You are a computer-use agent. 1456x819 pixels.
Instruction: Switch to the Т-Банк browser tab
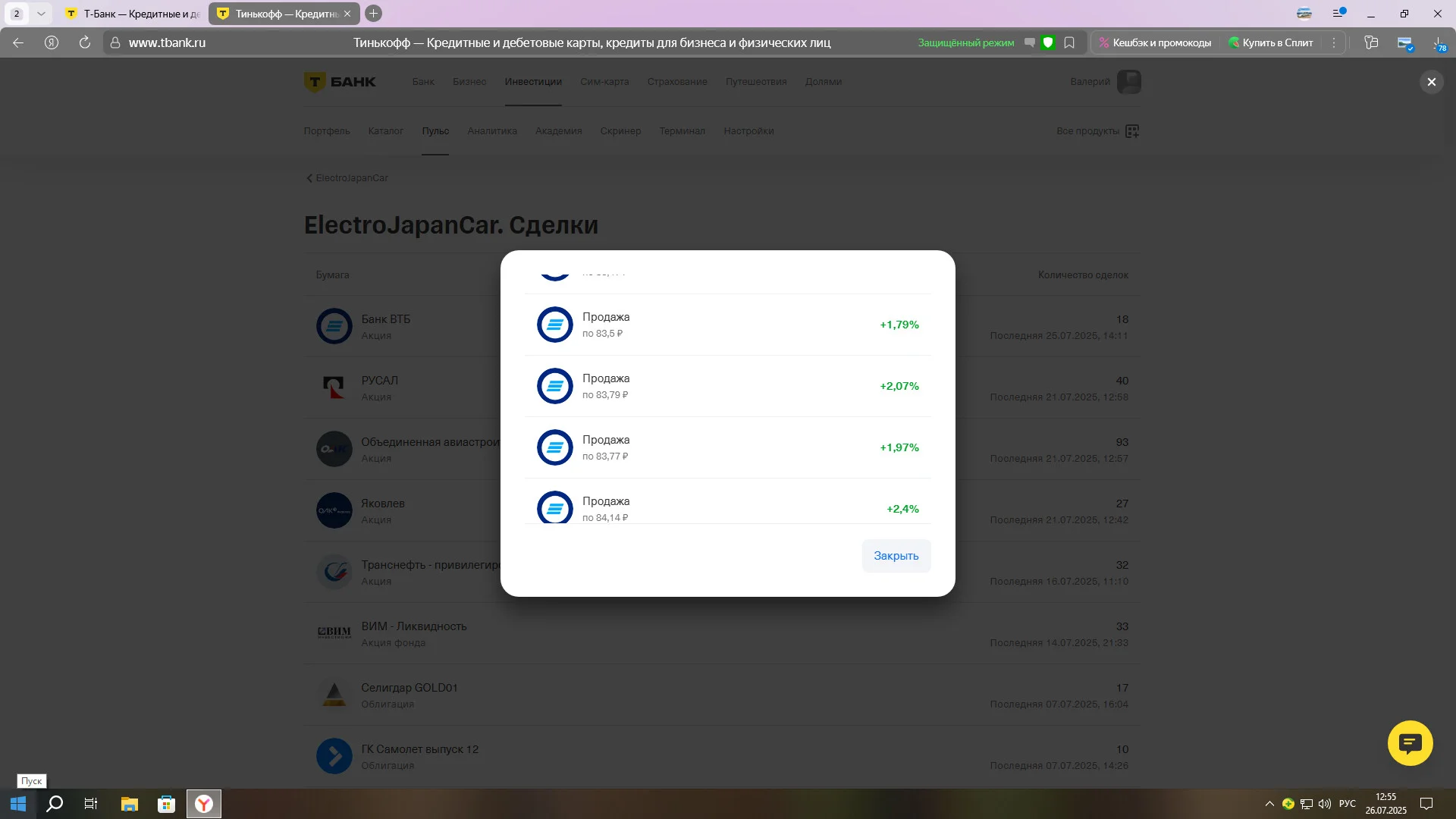(x=133, y=14)
